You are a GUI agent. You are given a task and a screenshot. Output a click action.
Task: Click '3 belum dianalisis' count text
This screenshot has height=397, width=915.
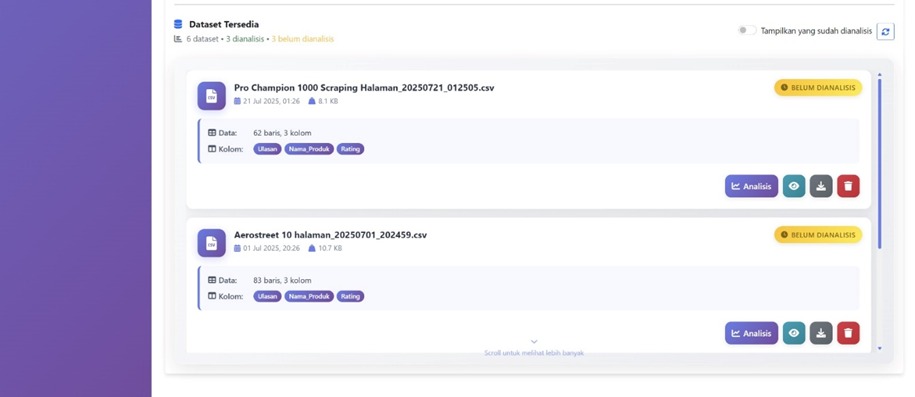click(x=303, y=39)
